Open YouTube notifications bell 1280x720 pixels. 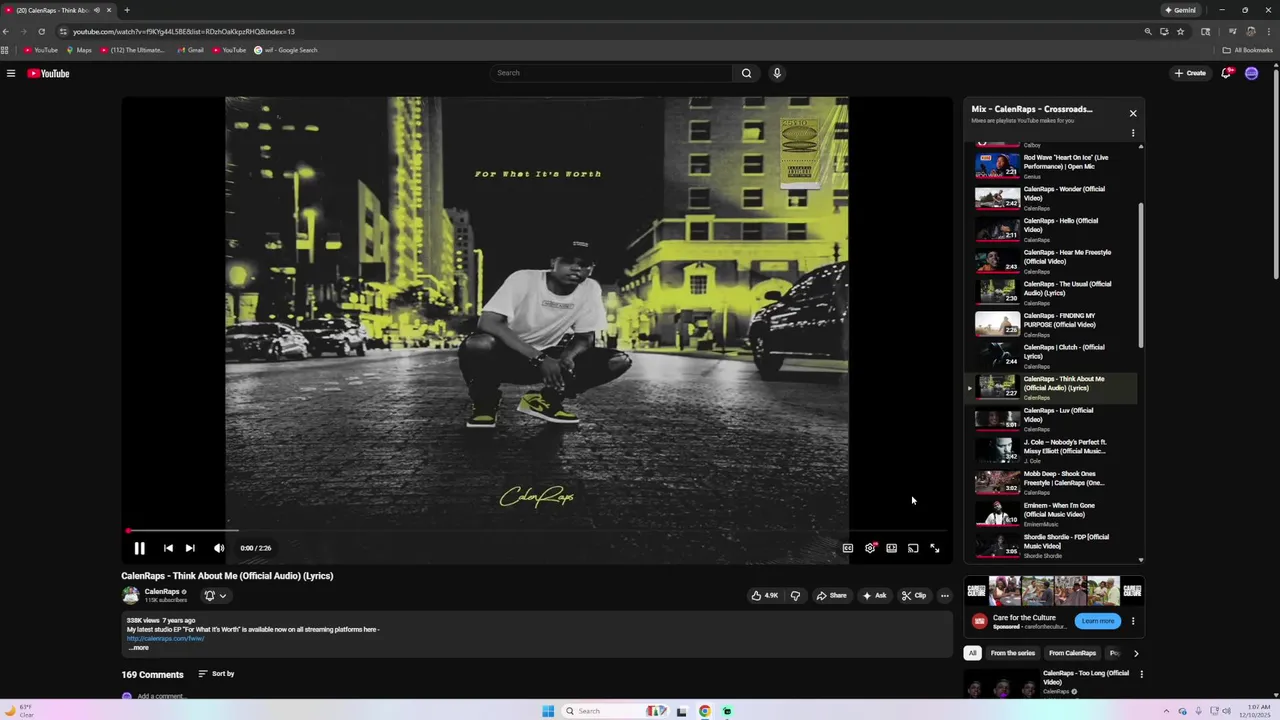(x=1227, y=73)
